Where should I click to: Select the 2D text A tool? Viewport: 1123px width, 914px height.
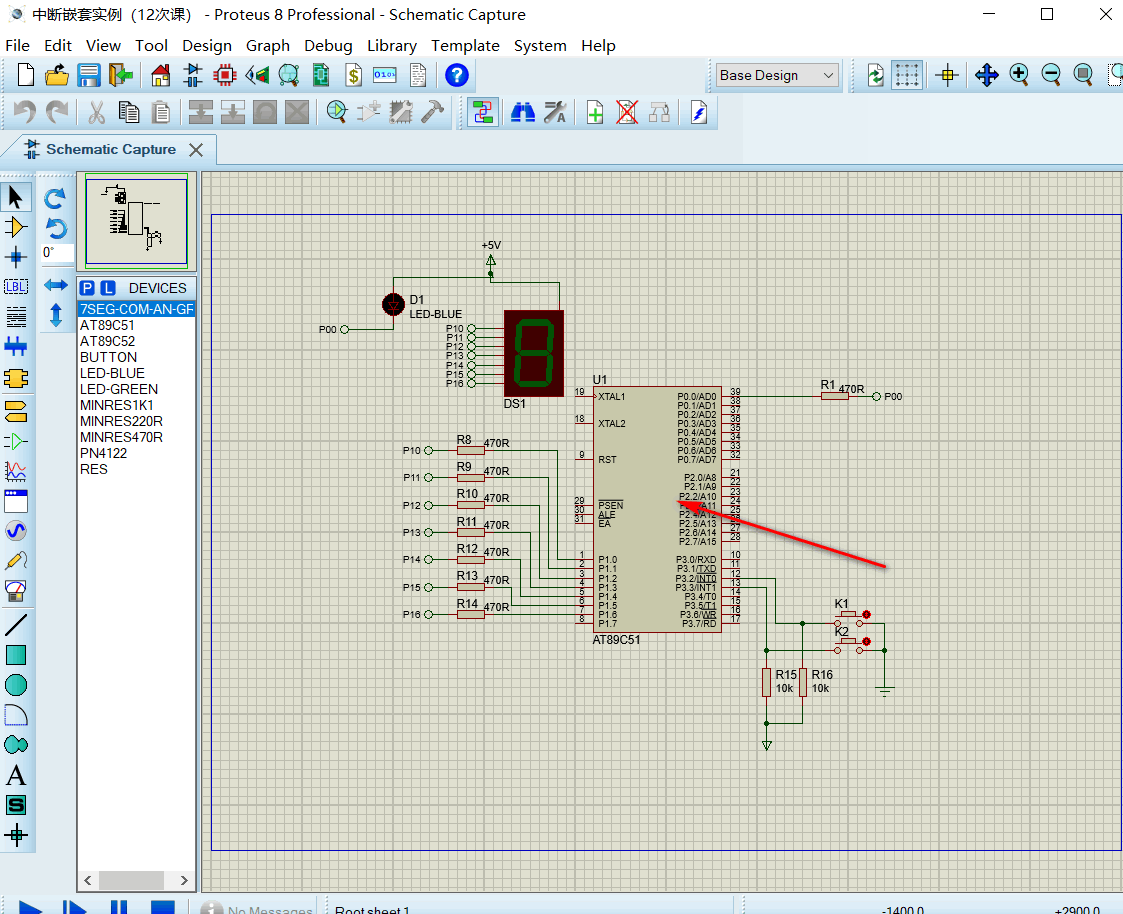pyautogui.click(x=16, y=776)
